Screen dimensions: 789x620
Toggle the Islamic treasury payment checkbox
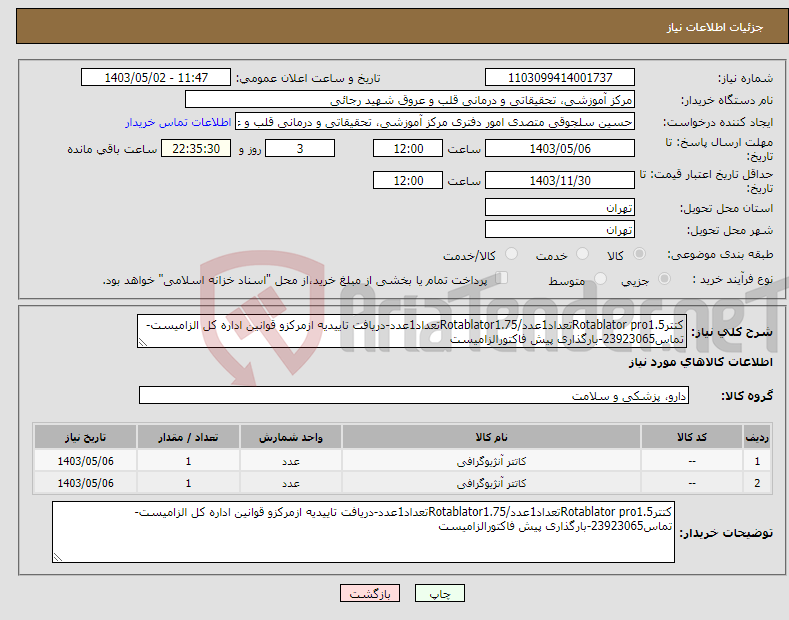point(502,278)
